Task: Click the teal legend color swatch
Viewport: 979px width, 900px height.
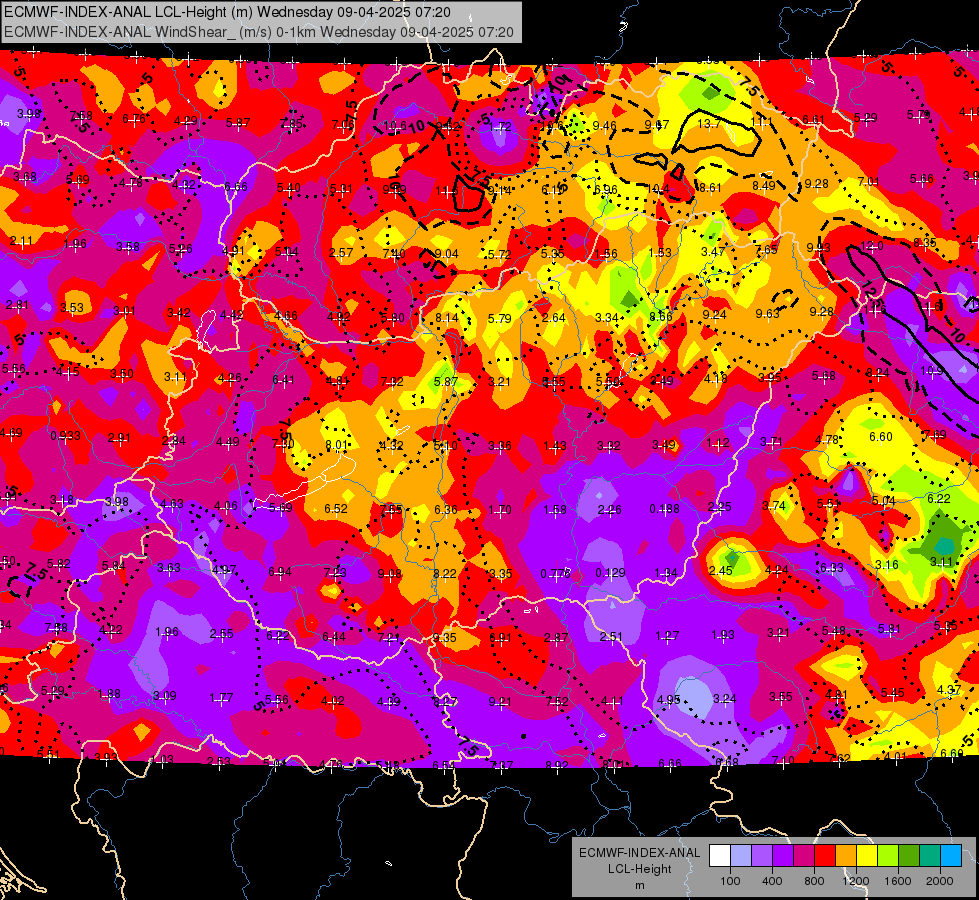Action: (930, 856)
